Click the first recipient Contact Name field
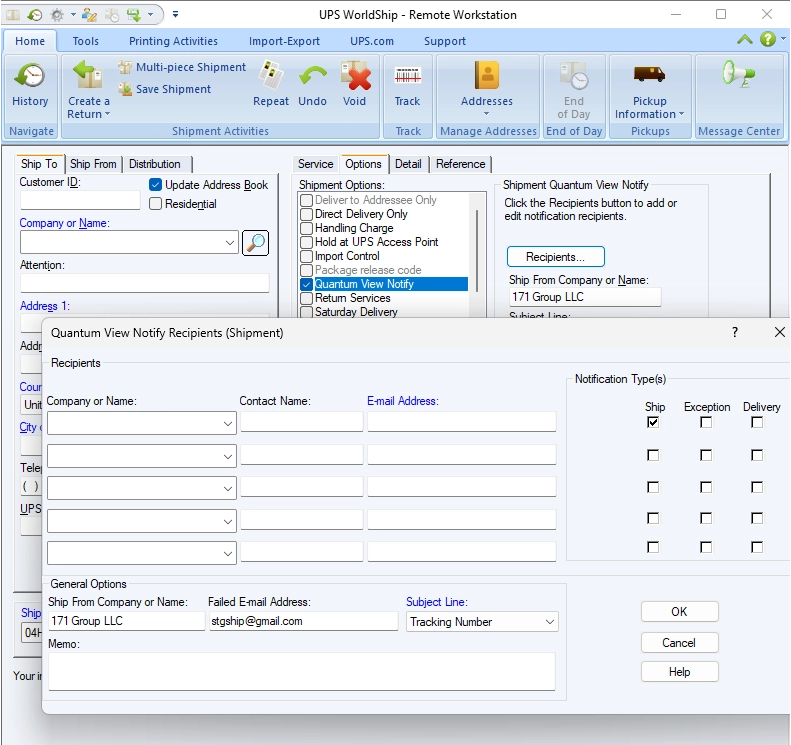791x745 pixels. 302,422
